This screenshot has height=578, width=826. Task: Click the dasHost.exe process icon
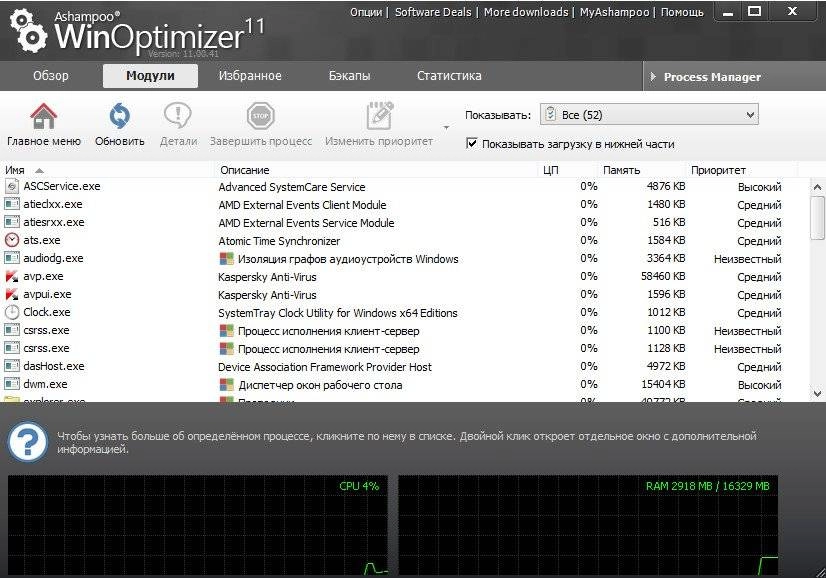(x=12, y=366)
